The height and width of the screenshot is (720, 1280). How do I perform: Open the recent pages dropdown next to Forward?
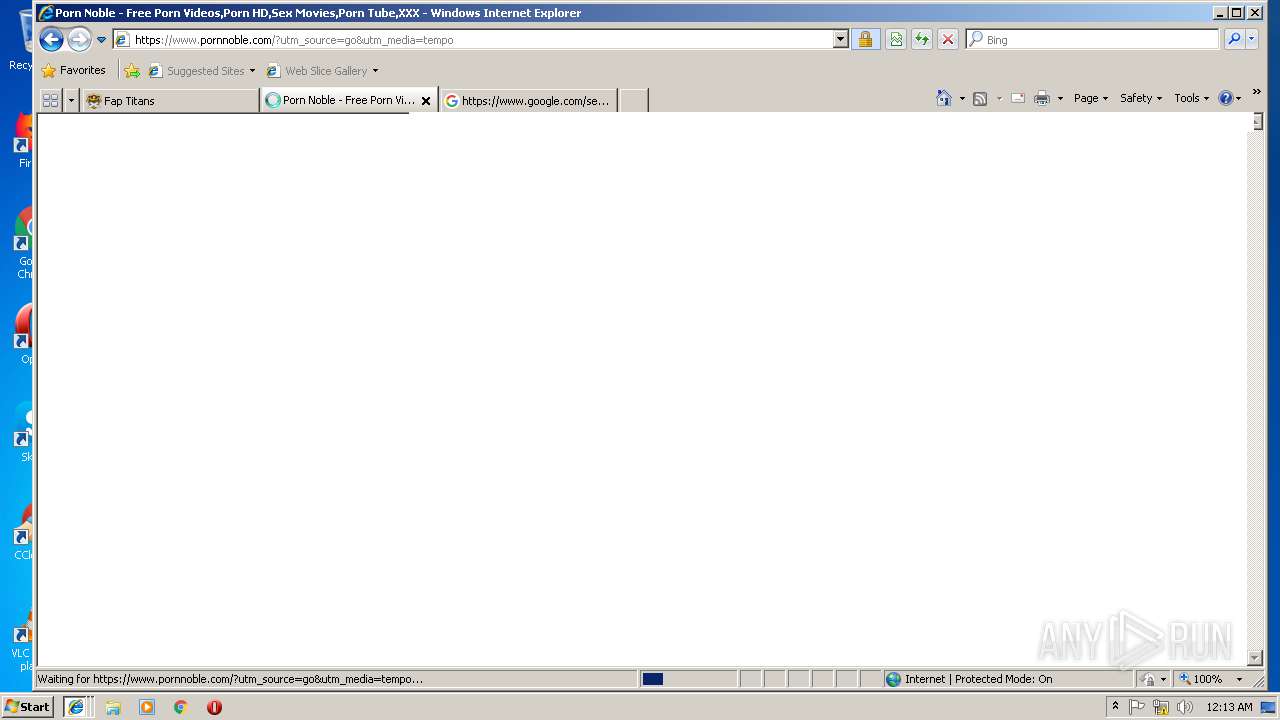click(101, 40)
